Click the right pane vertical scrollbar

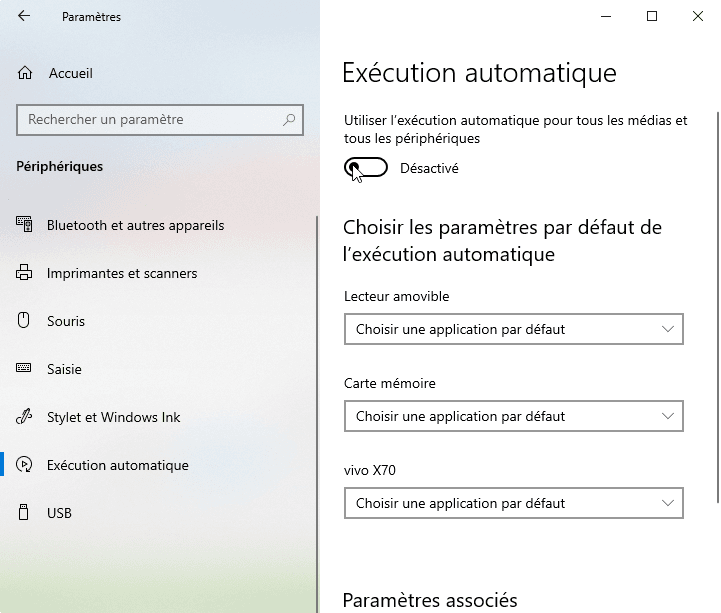pos(718,307)
